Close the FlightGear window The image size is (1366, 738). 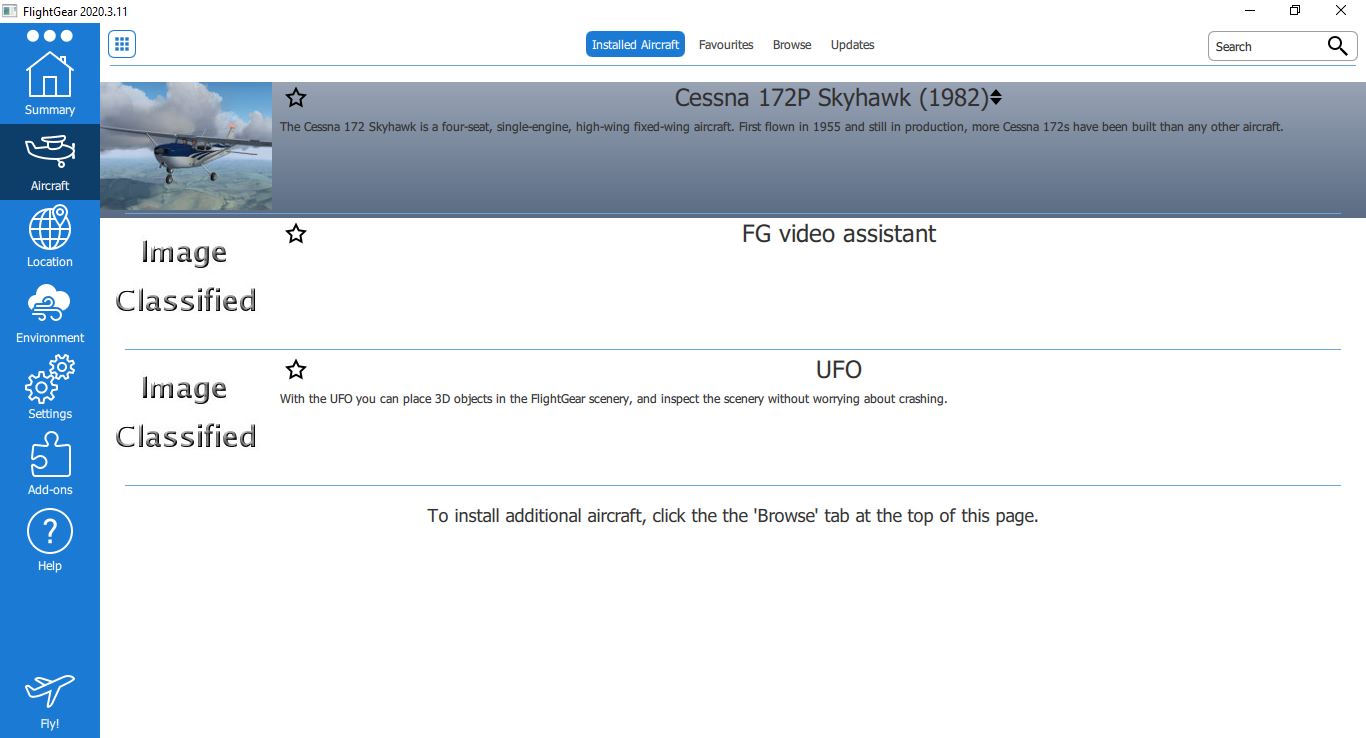[1341, 11]
